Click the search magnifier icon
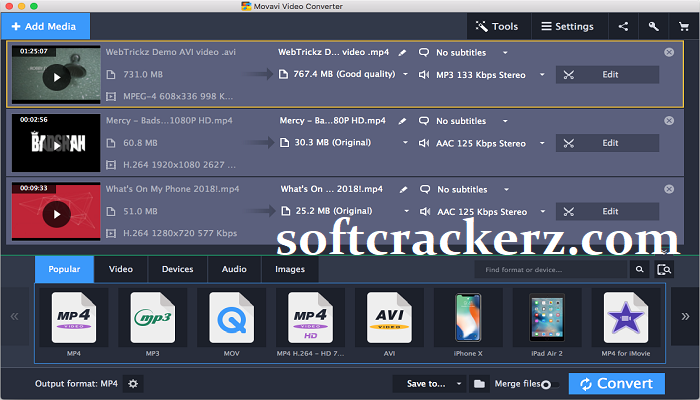700x400 pixels. (x=640, y=270)
